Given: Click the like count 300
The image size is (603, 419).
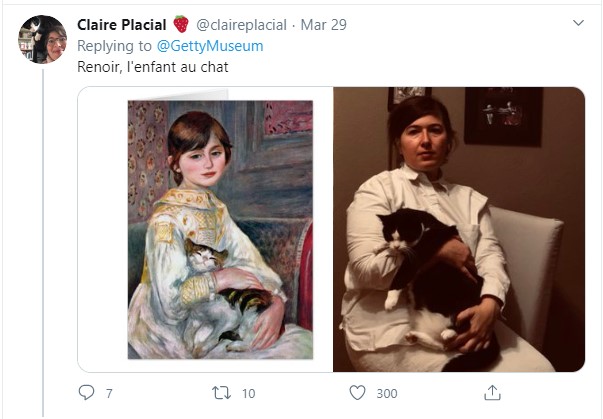Looking at the screenshot, I should click(x=387, y=394).
